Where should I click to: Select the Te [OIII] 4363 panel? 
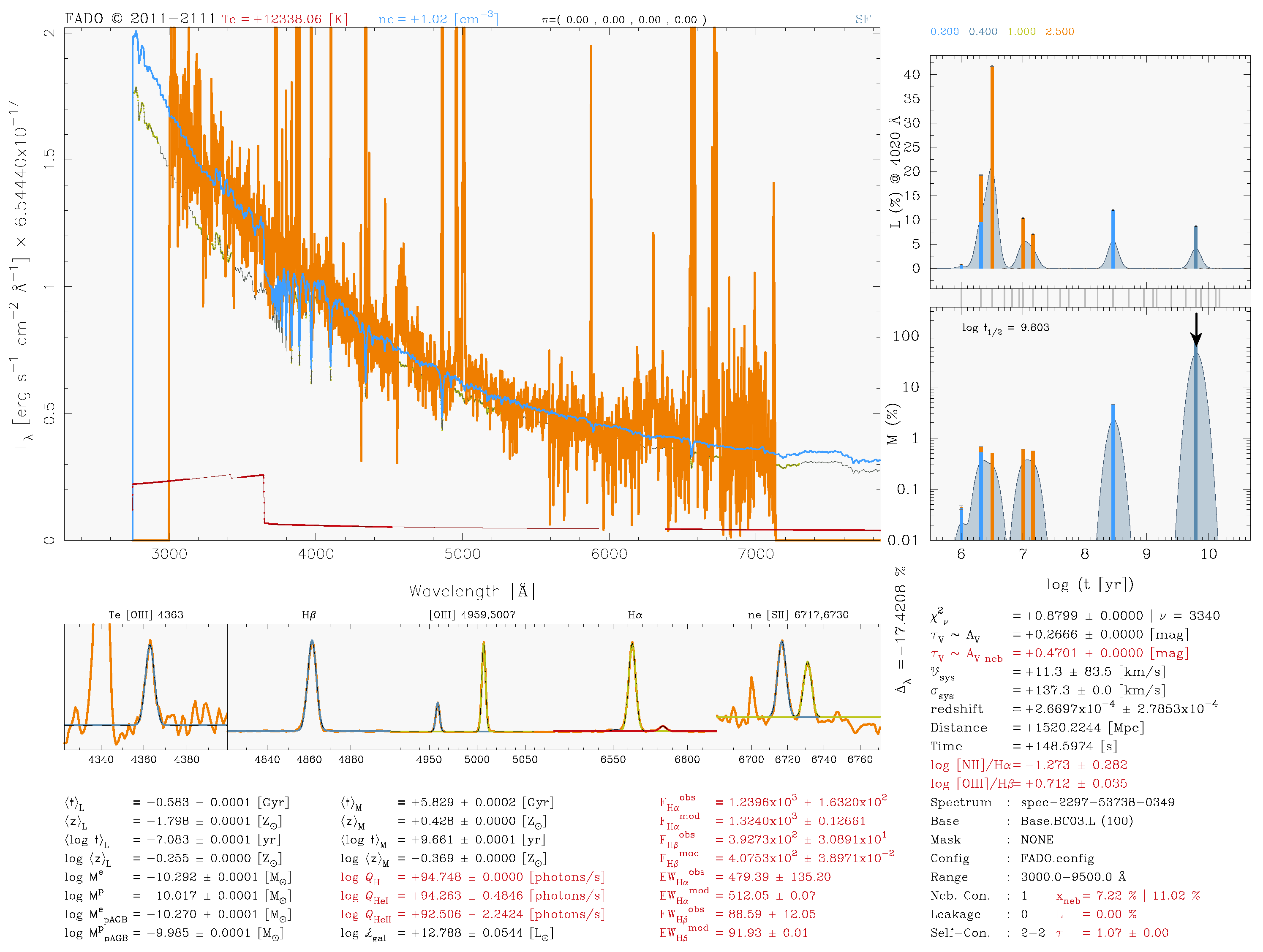[x=146, y=686]
